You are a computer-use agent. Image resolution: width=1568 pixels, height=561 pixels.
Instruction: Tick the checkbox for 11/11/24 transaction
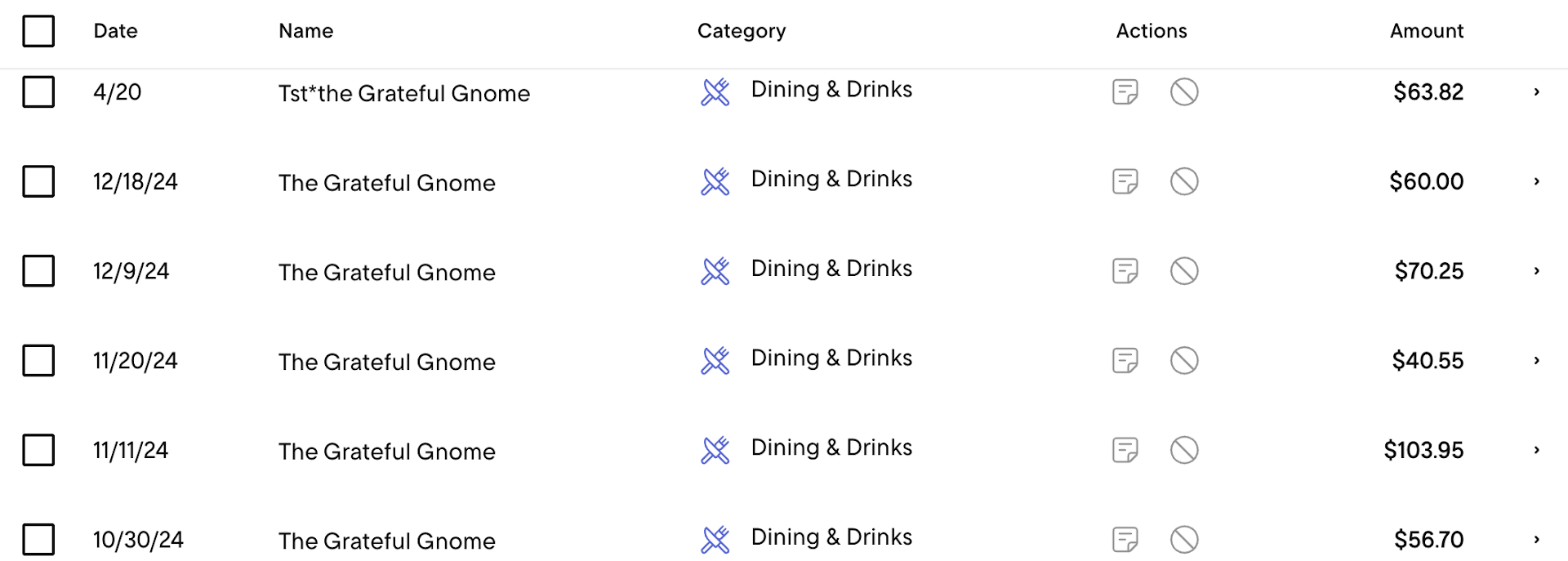38,450
